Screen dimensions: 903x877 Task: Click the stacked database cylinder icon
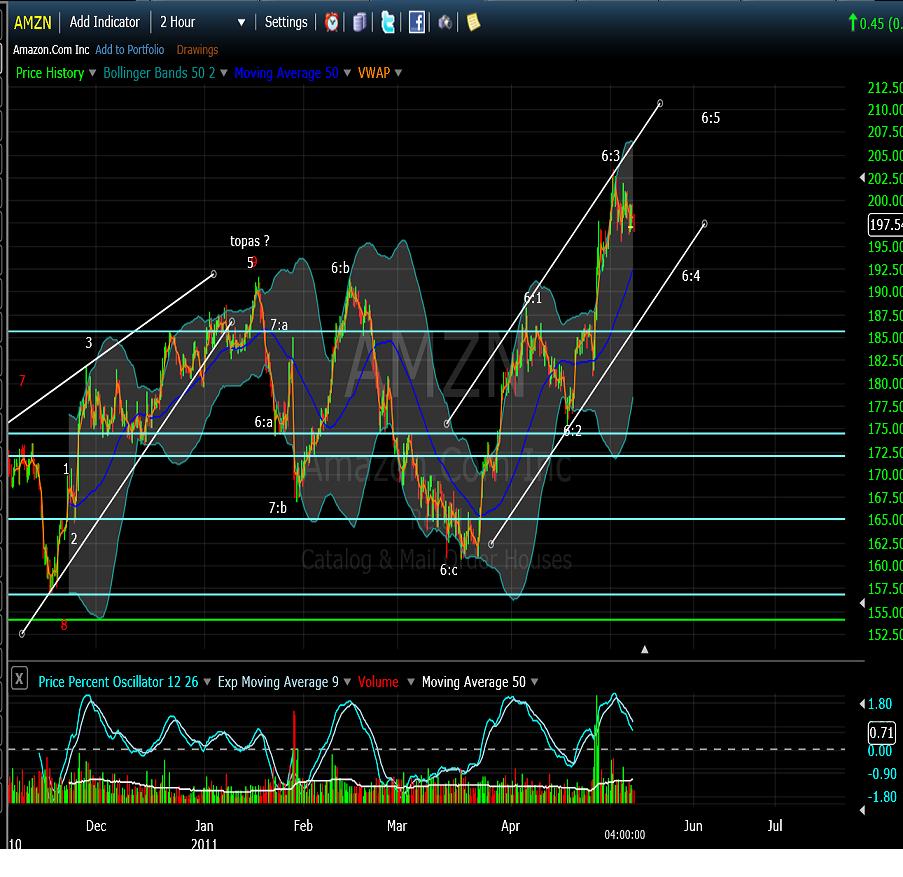[x=359, y=22]
